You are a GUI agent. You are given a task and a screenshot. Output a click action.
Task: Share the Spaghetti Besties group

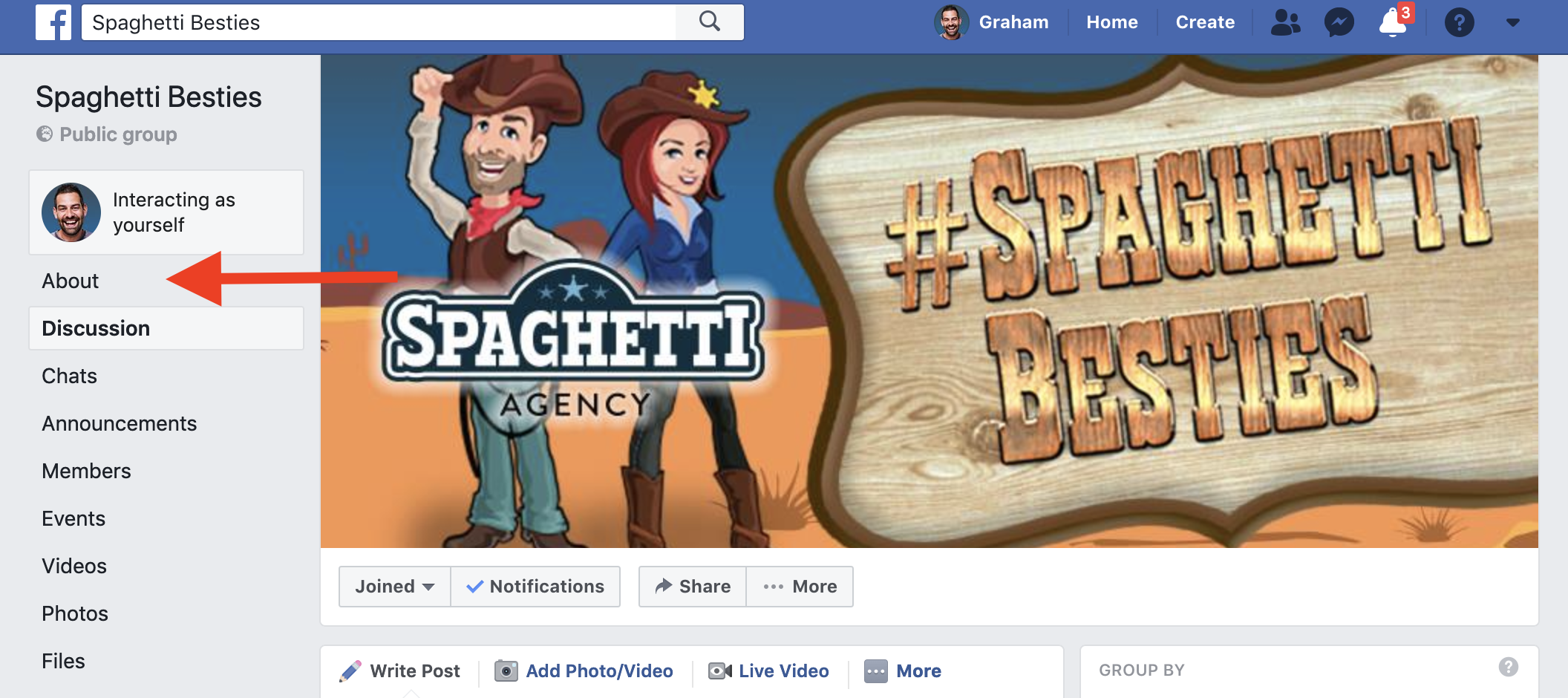click(x=691, y=586)
